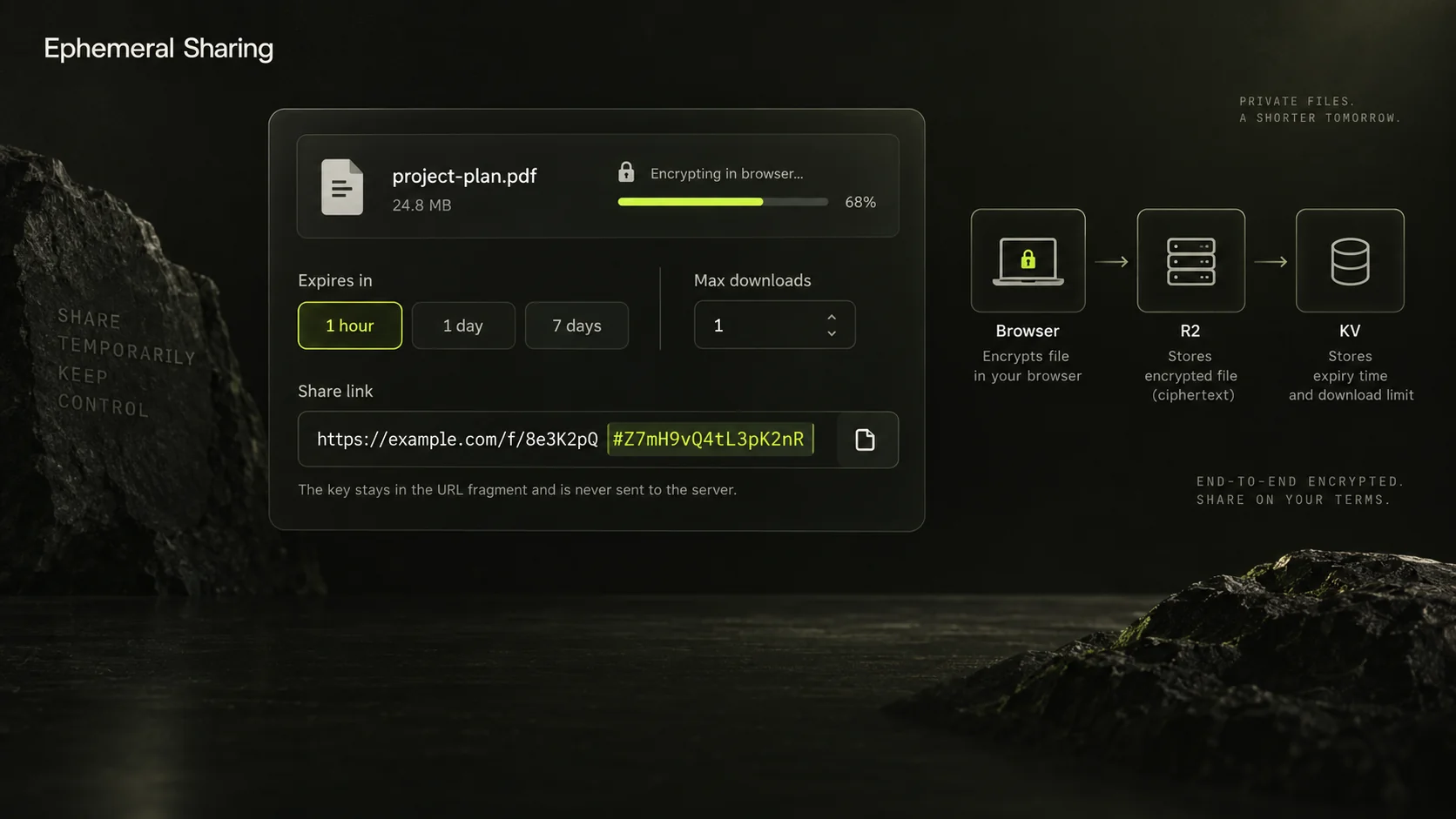The height and width of the screenshot is (819, 1456).
Task: Click the Max downloads label
Action: (752, 280)
